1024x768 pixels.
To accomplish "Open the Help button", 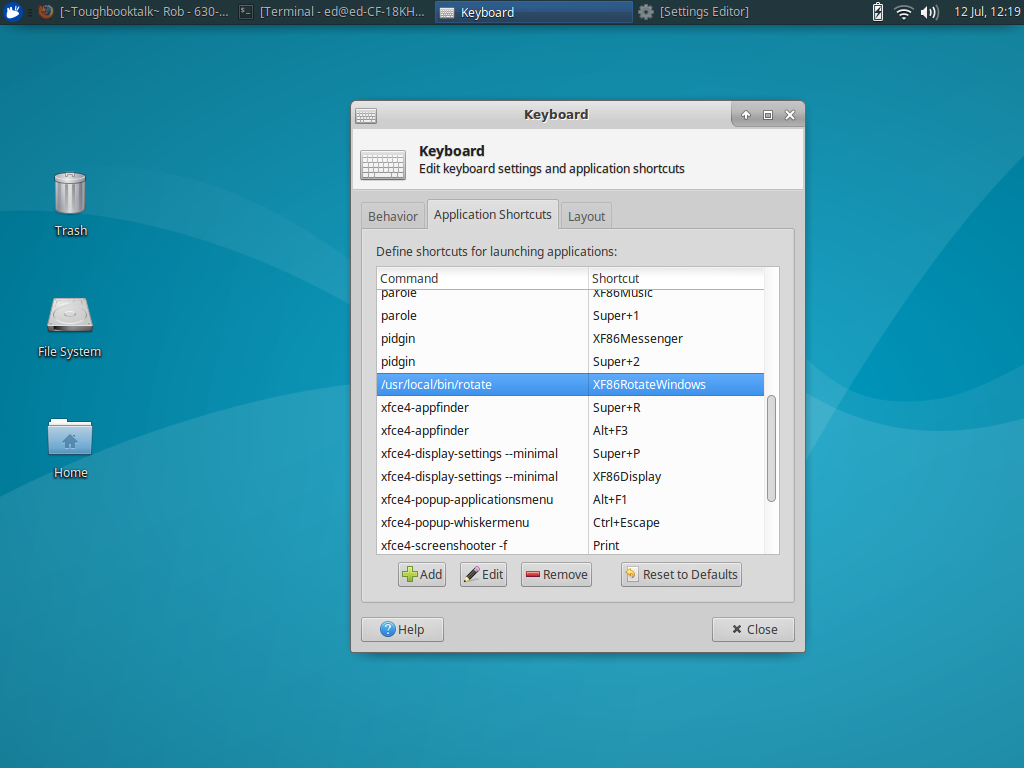I will pos(402,630).
